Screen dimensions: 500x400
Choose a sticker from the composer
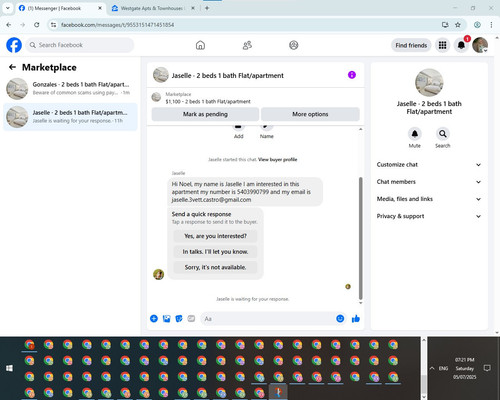tap(179, 319)
